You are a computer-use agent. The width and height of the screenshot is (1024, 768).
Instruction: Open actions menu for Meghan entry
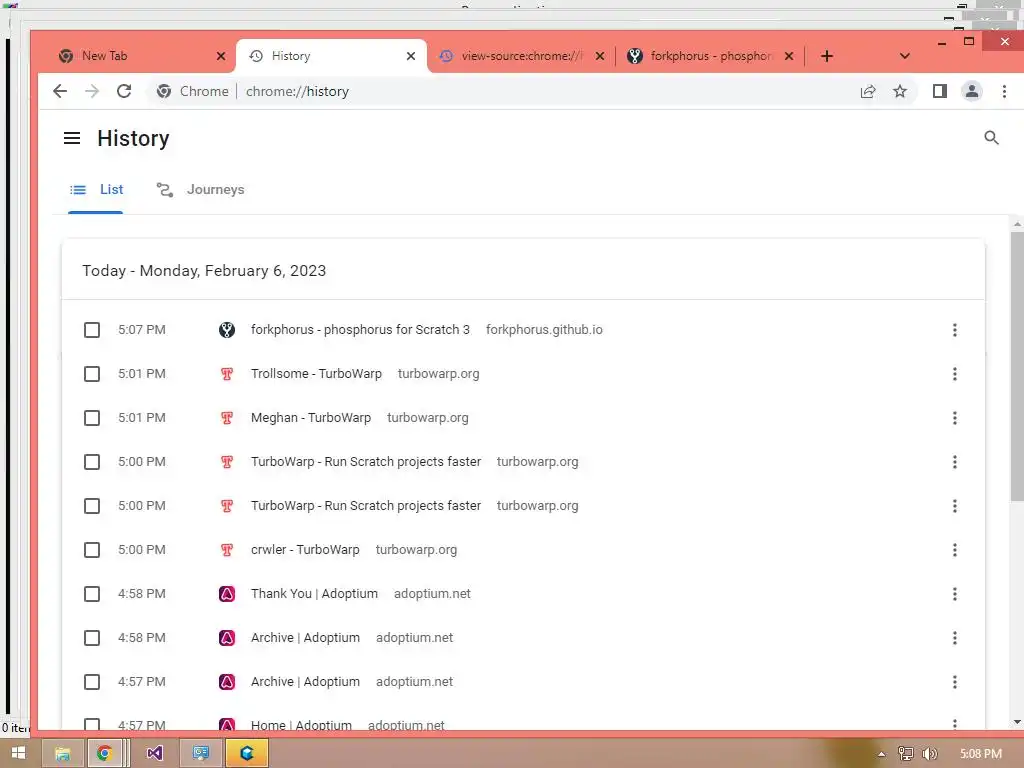955,418
